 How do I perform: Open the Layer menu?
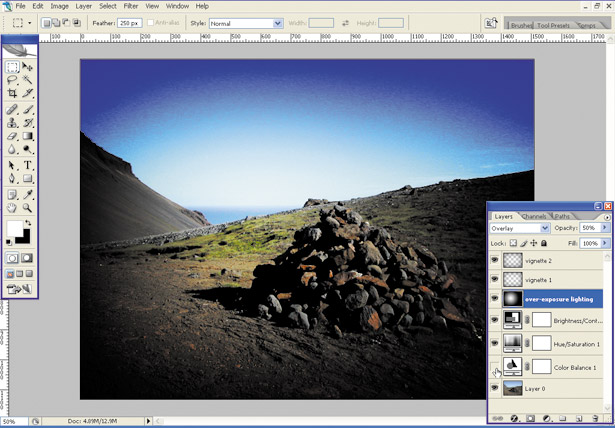pyautogui.click(x=84, y=6)
